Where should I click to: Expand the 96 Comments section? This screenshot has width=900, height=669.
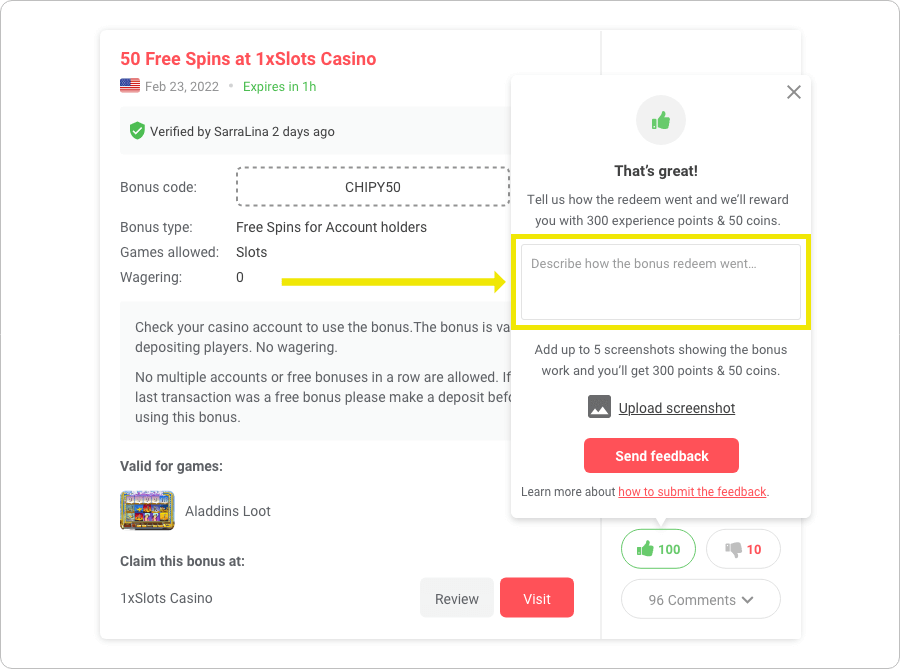pos(700,598)
